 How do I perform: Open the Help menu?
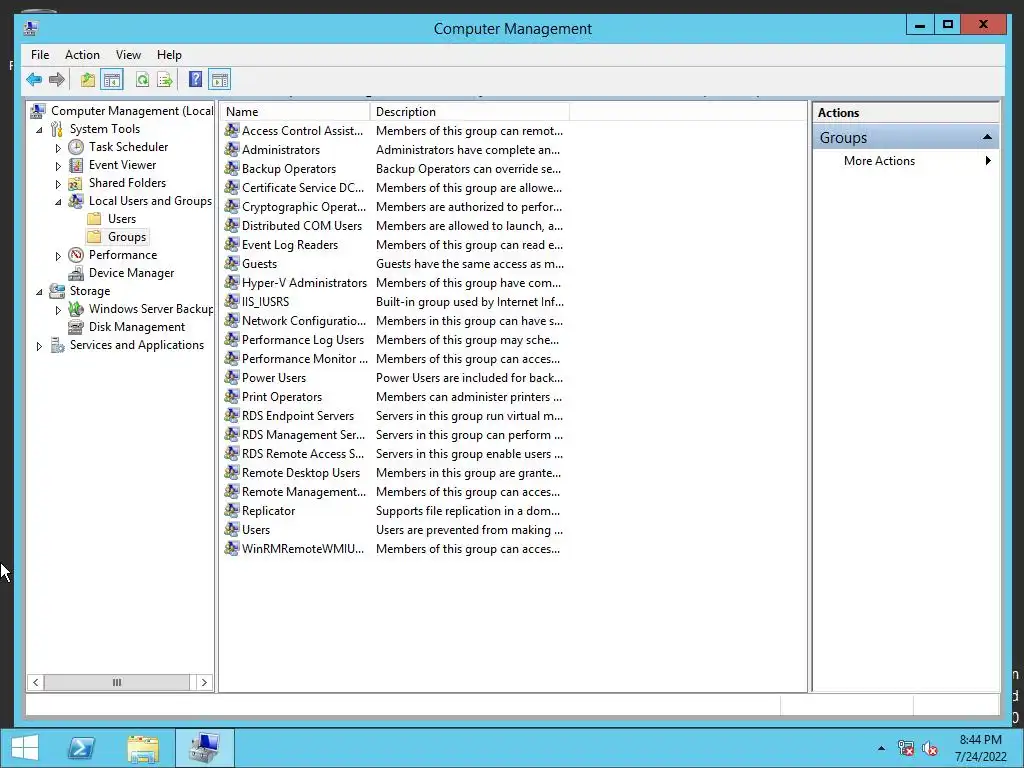tap(169, 55)
